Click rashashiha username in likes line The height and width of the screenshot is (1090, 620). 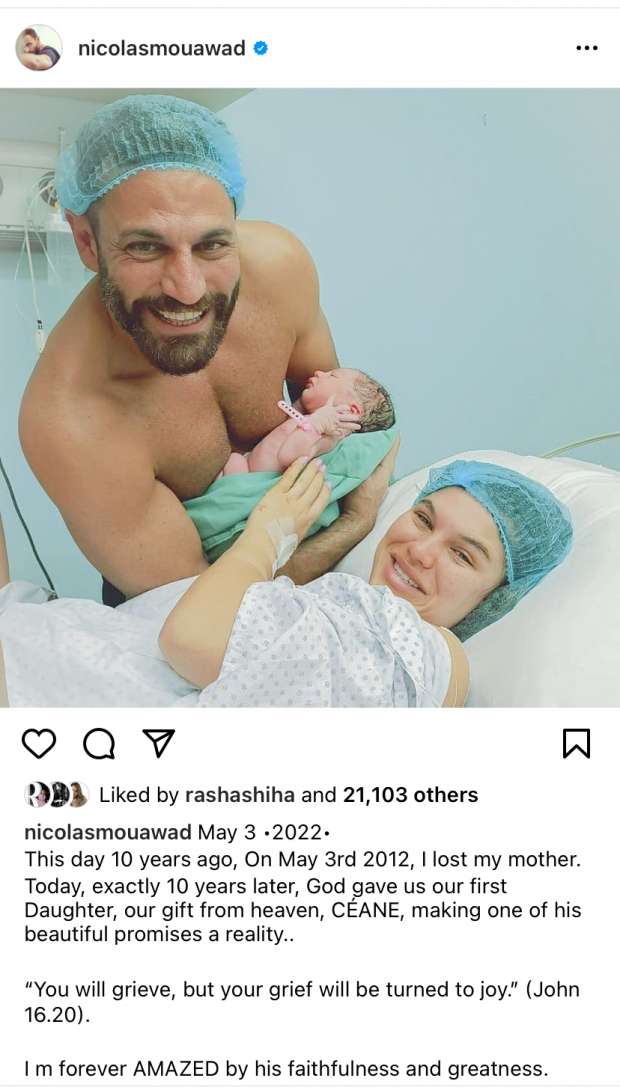point(240,795)
